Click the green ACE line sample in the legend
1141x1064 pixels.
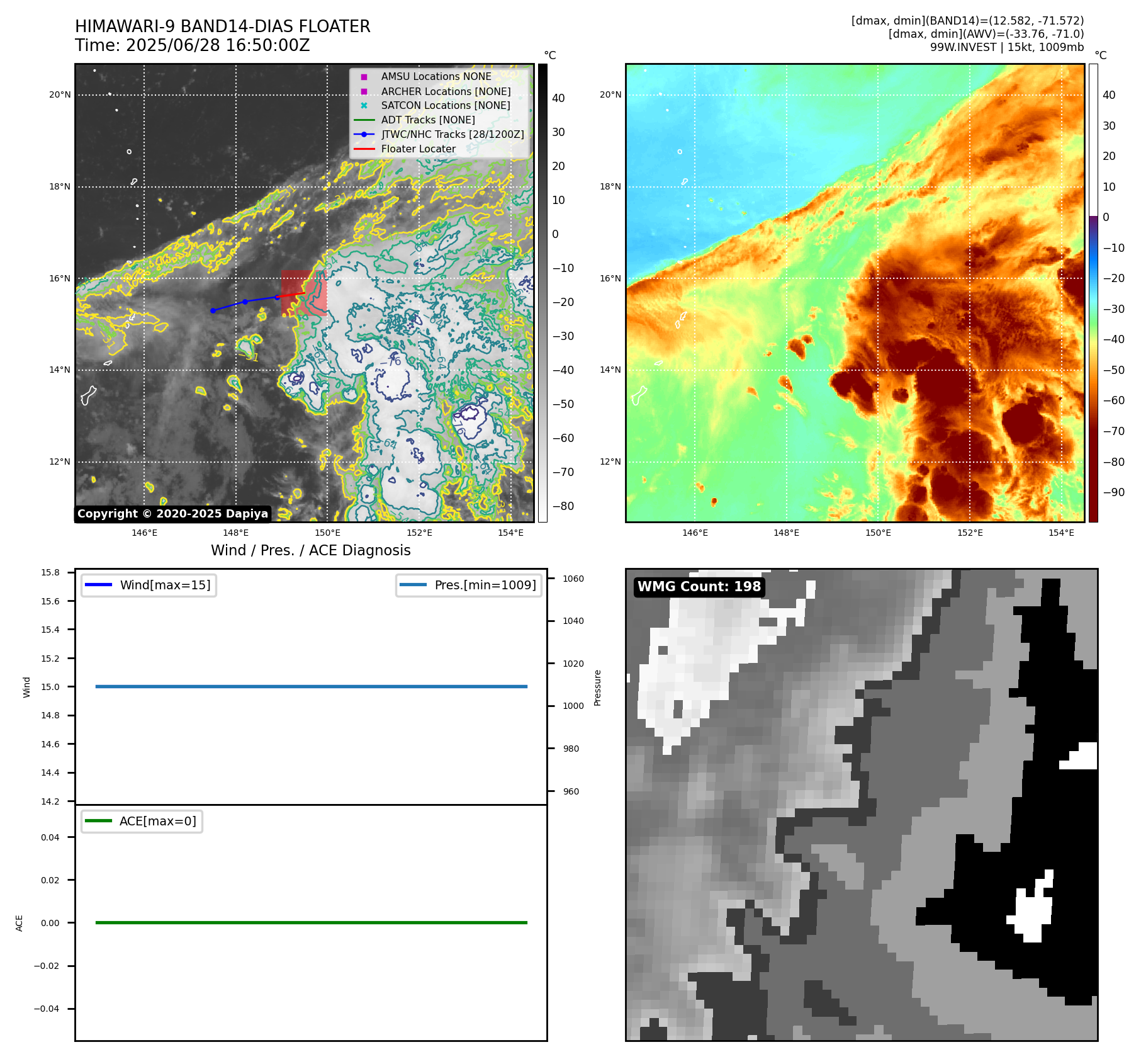[98, 821]
